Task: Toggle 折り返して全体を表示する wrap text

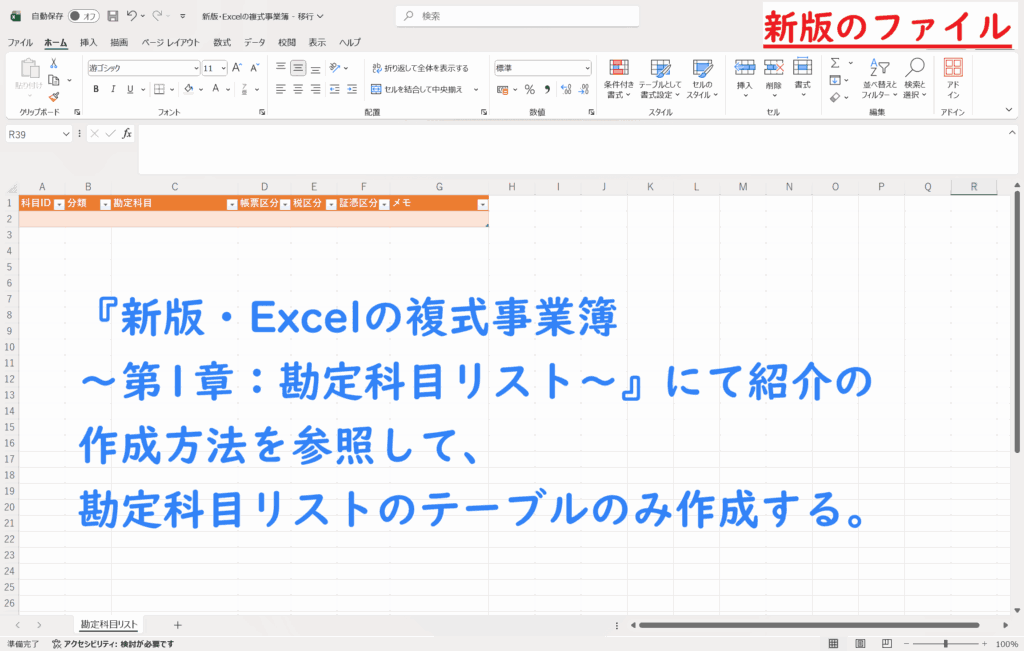Action: 419,68
